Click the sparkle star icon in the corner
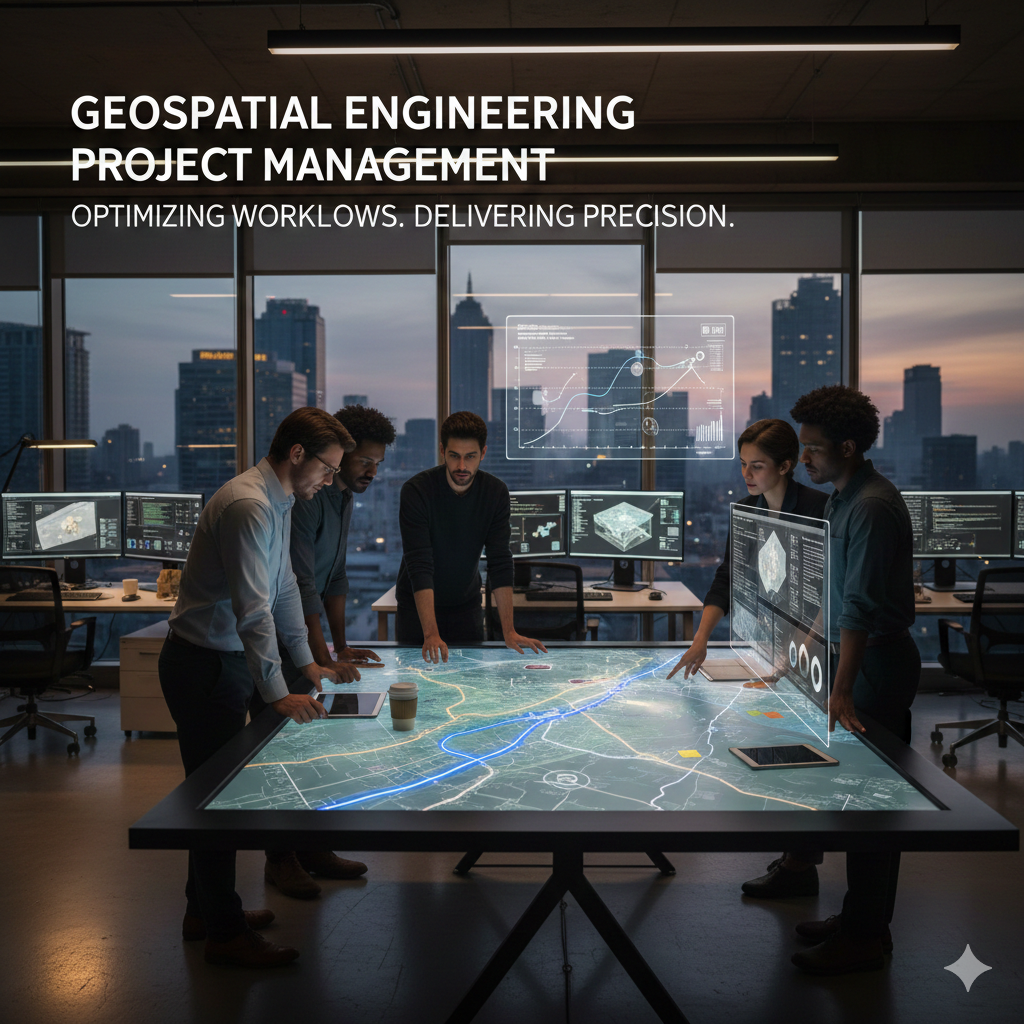 [967, 968]
